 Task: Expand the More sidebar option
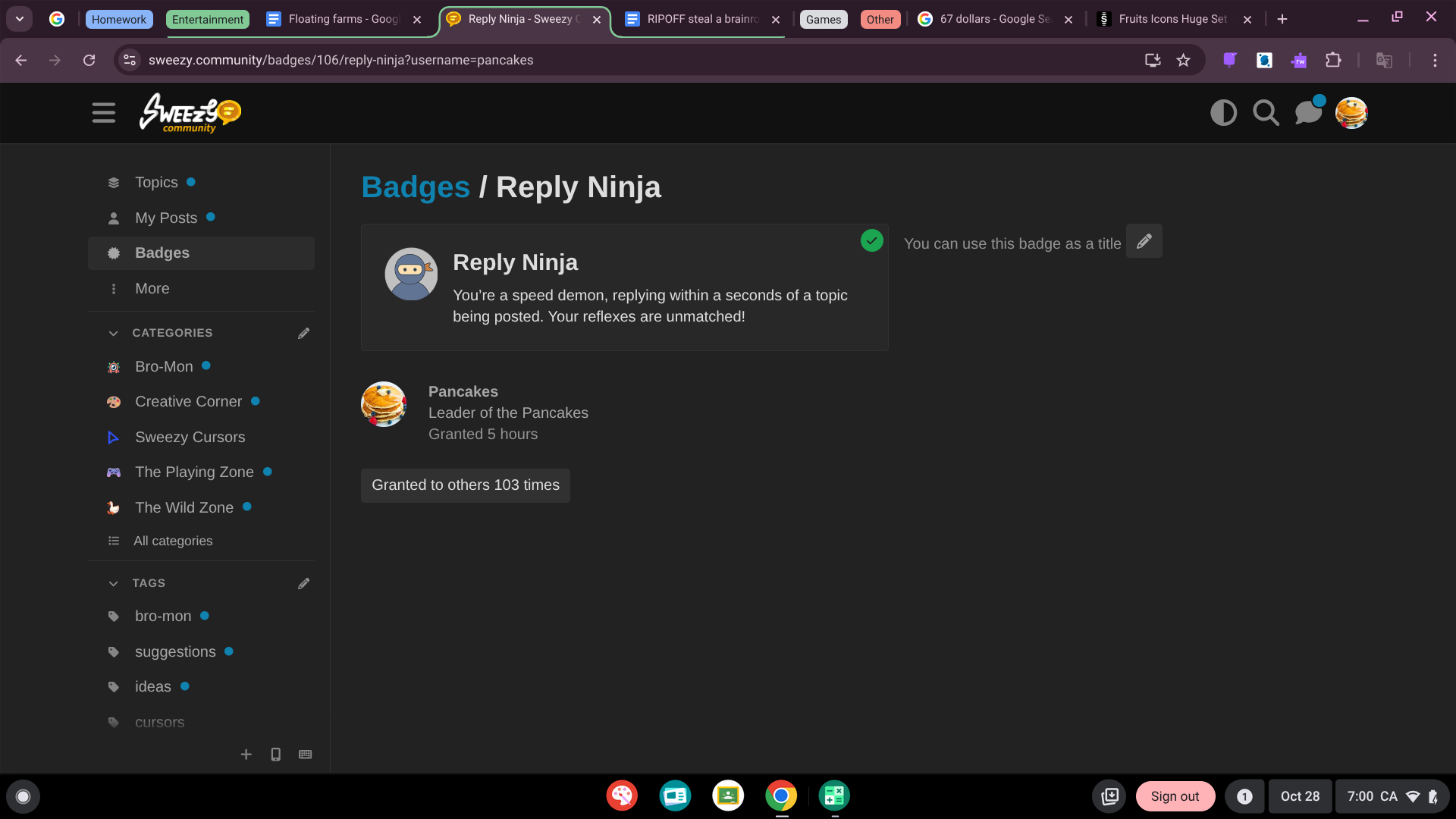tap(152, 289)
